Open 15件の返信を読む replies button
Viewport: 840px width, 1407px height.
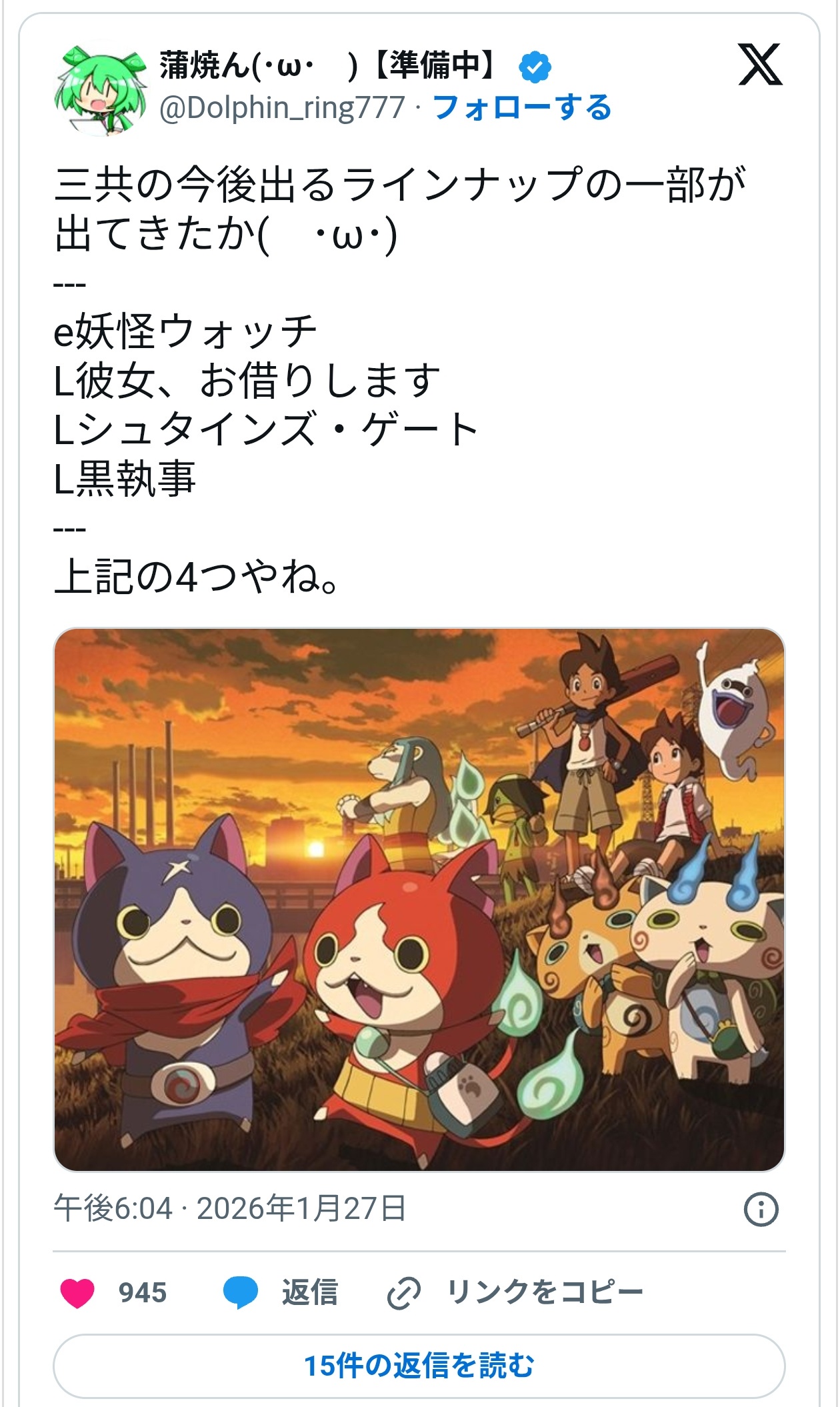[x=419, y=1365]
